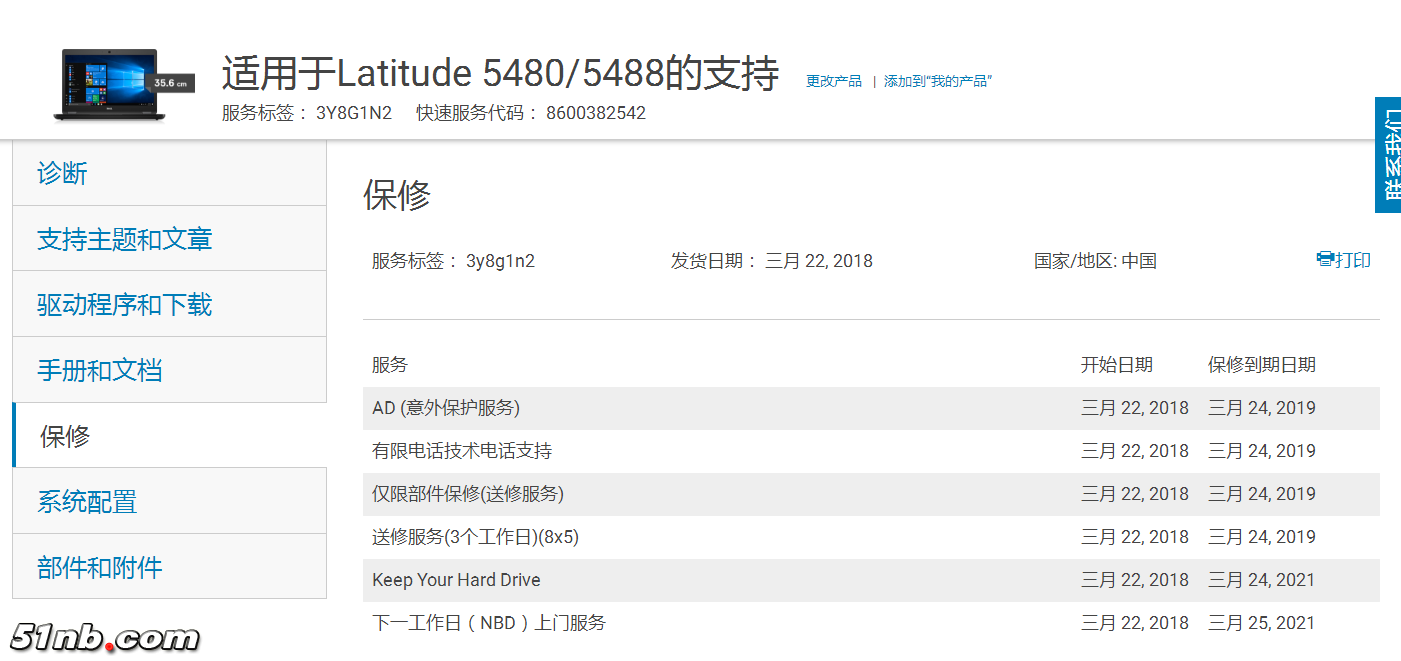Viewport: 1401px width, 661px height.
Task: Click the 保修到期日期 column header
Action: 1261,365
